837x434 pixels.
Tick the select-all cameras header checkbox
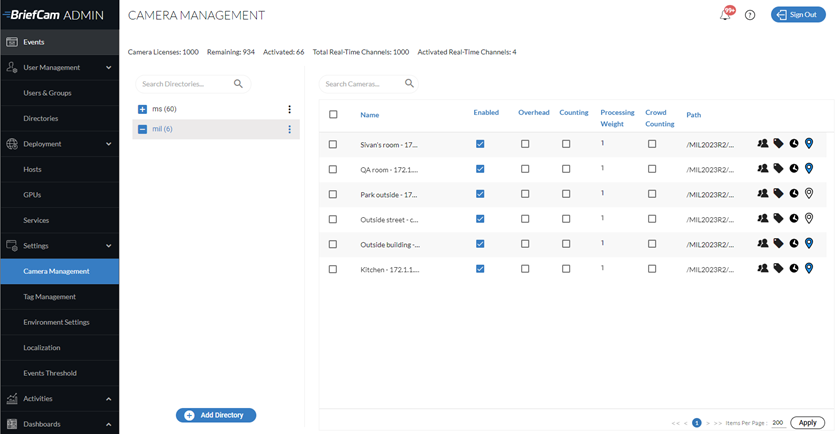click(x=333, y=114)
